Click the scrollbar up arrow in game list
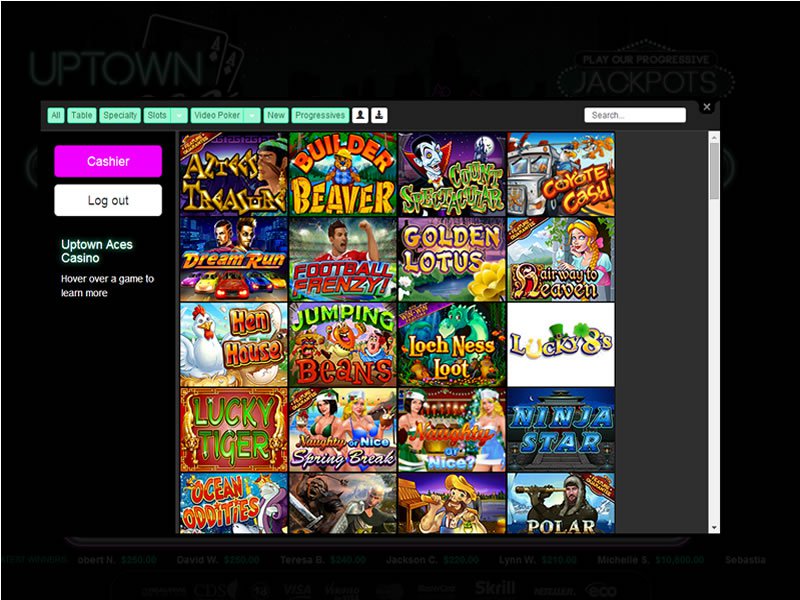 pos(714,137)
